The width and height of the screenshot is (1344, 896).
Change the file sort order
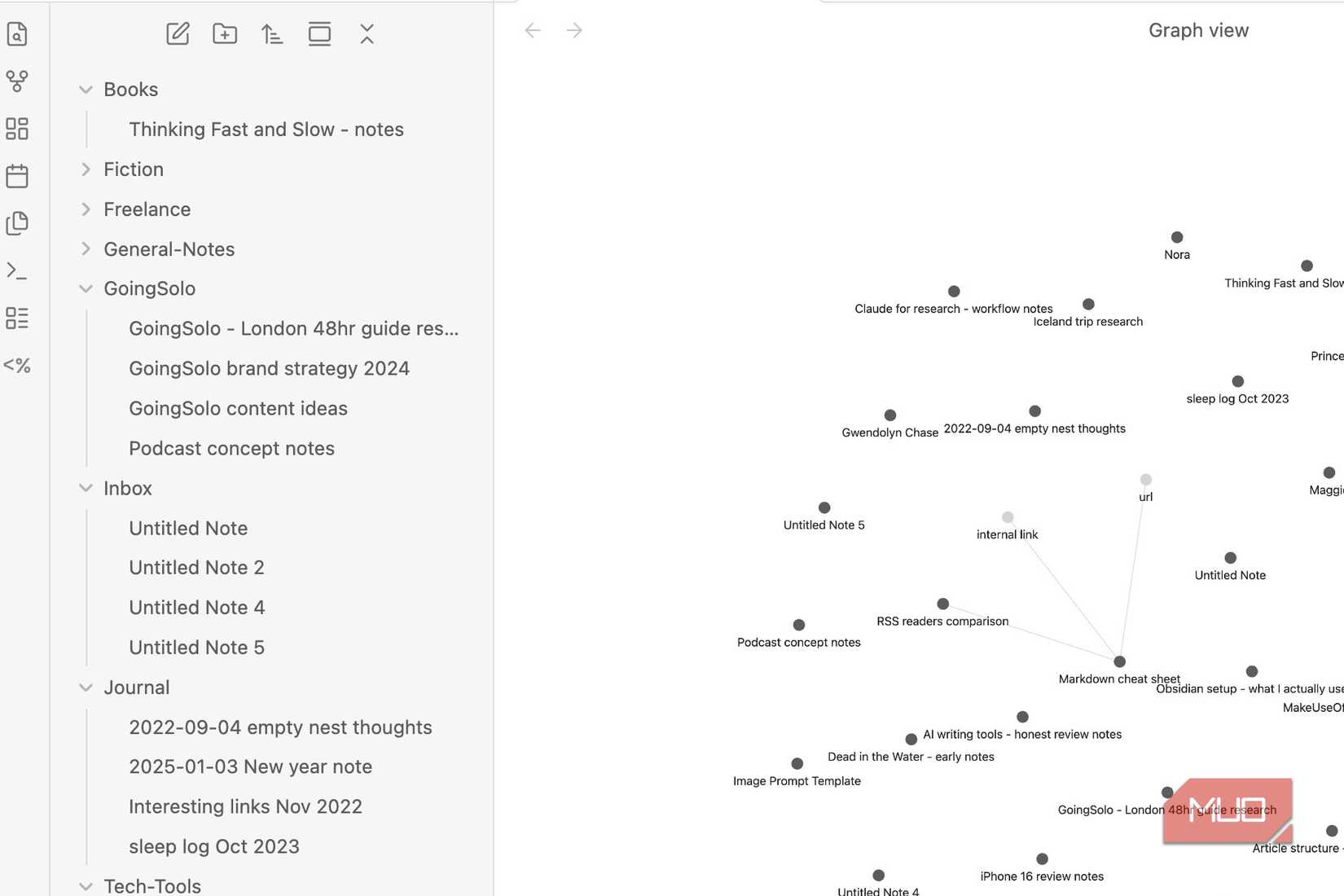pyautogui.click(x=272, y=34)
